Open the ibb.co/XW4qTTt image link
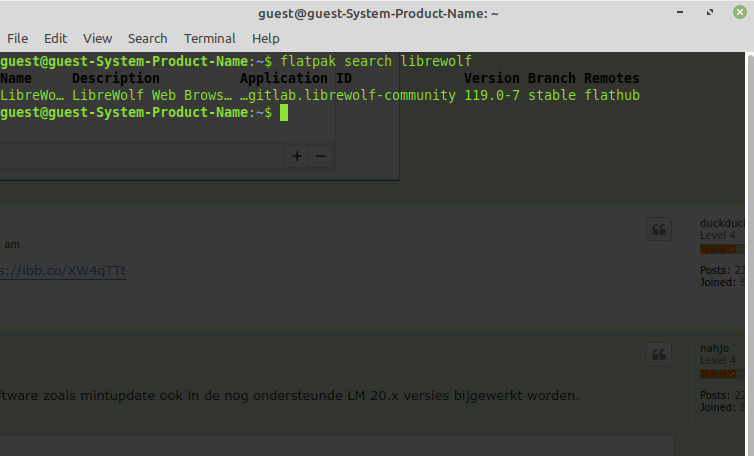 pos(63,271)
